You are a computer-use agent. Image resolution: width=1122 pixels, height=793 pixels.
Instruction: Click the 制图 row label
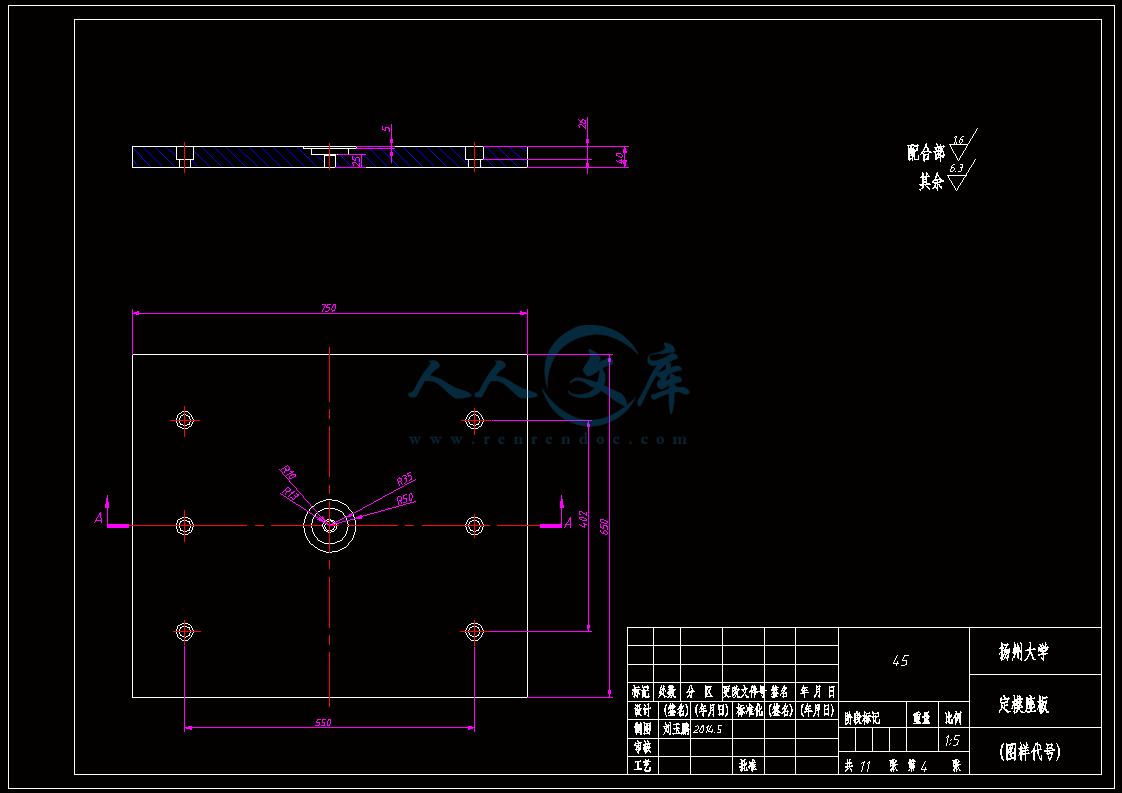click(x=642, y=729)
